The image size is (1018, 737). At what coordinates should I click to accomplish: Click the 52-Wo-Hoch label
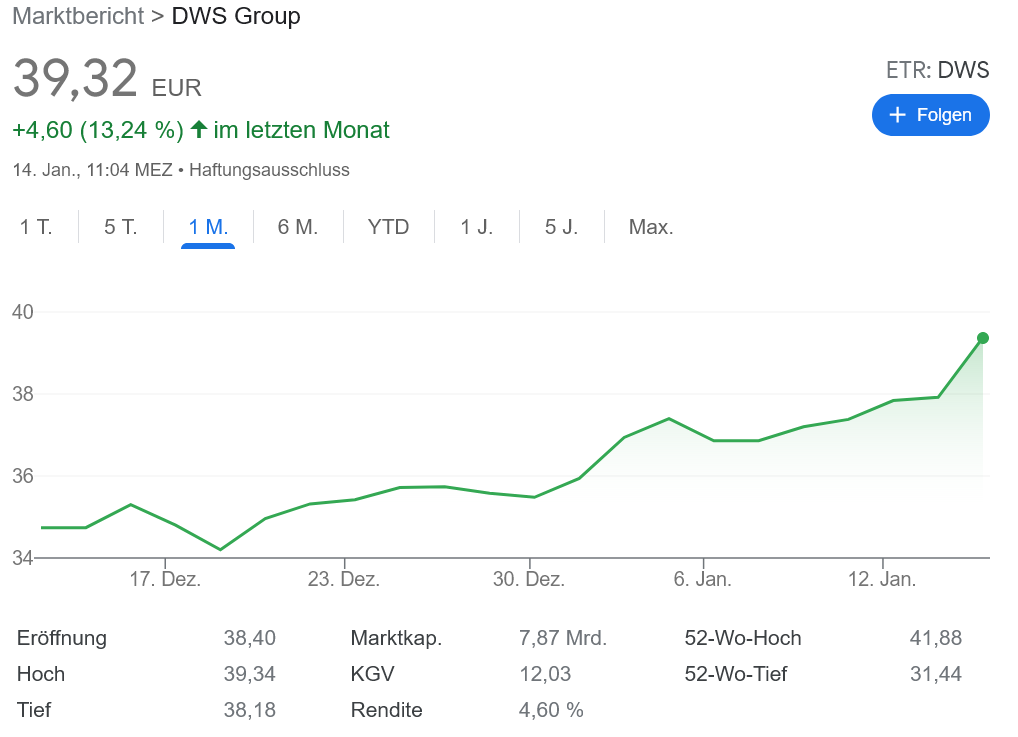coord(743,638)
